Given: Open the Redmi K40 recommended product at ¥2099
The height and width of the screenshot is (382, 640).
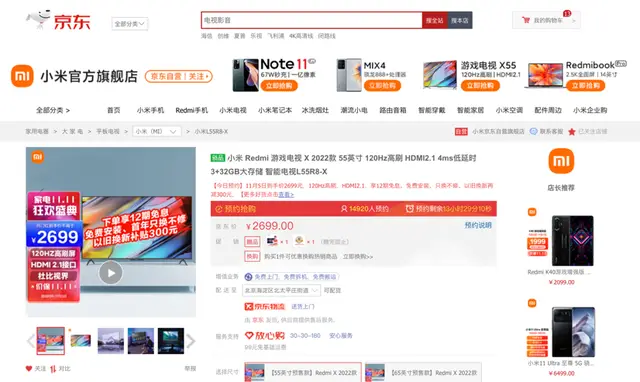Looking at the screenshot, I should [561, 247].
